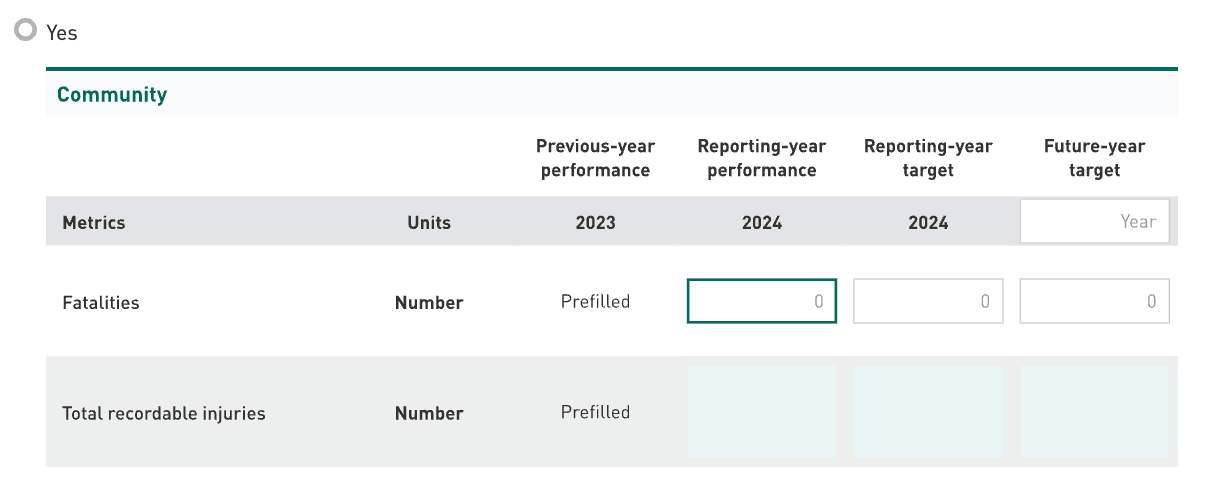The image size is (1216, 484).
Task: Click the Year field for Future-year target
Action: (1094, 222)
